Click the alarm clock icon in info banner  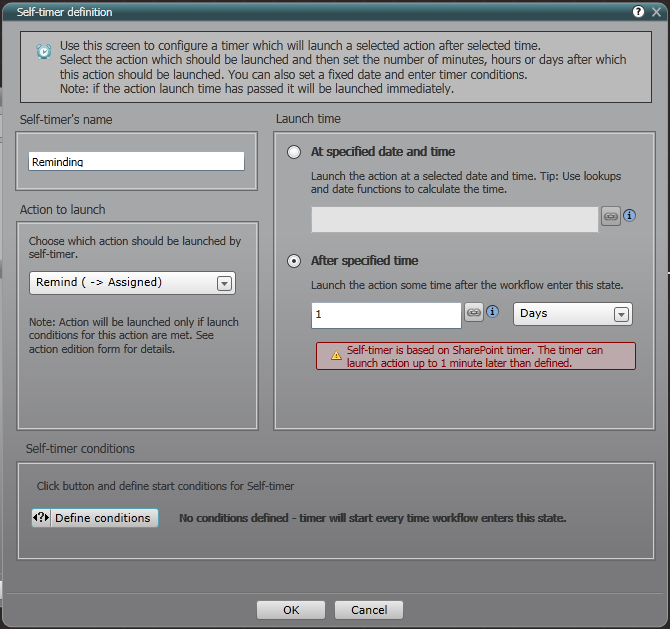[44, 51]
